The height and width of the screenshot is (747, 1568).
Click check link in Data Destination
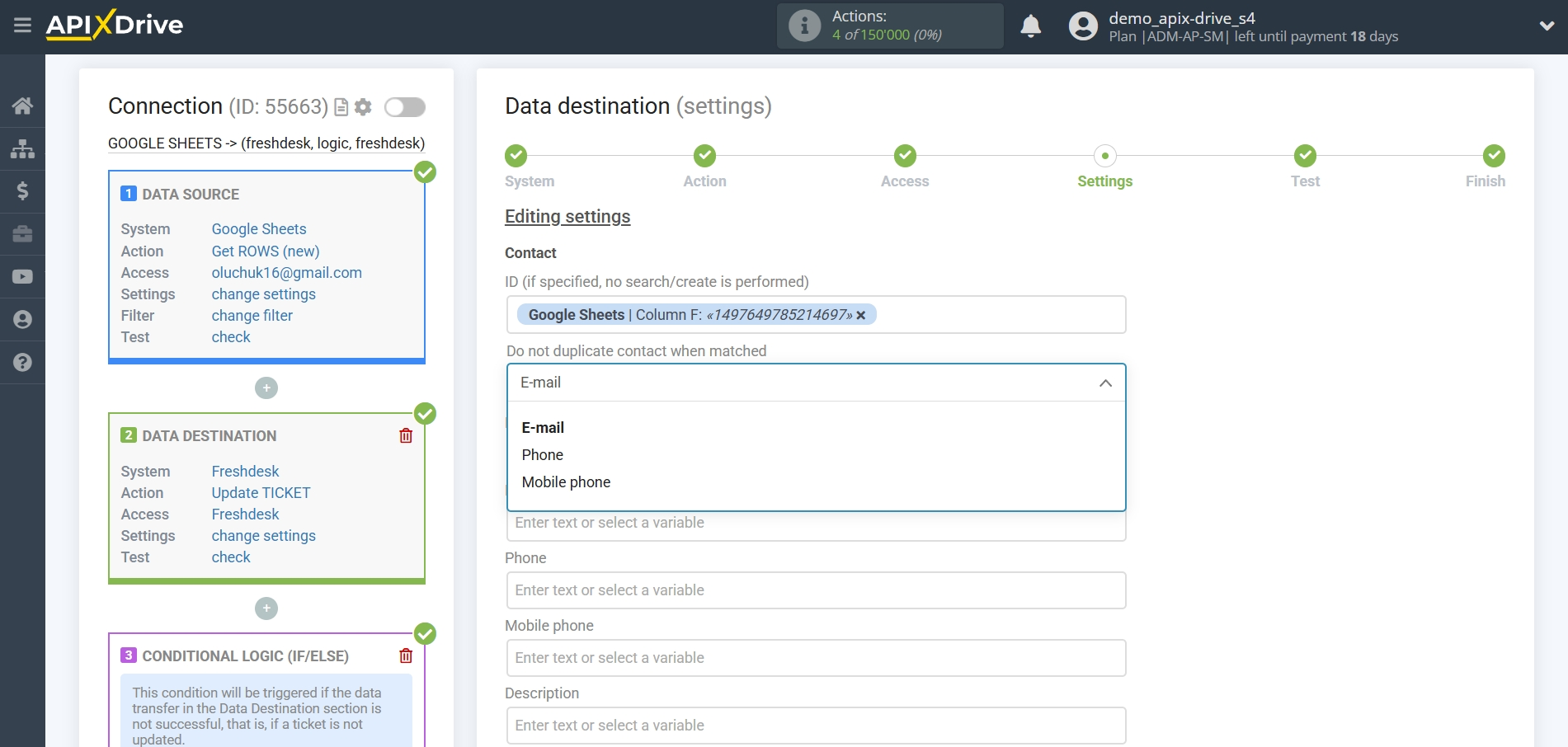[x=231, y=557]
